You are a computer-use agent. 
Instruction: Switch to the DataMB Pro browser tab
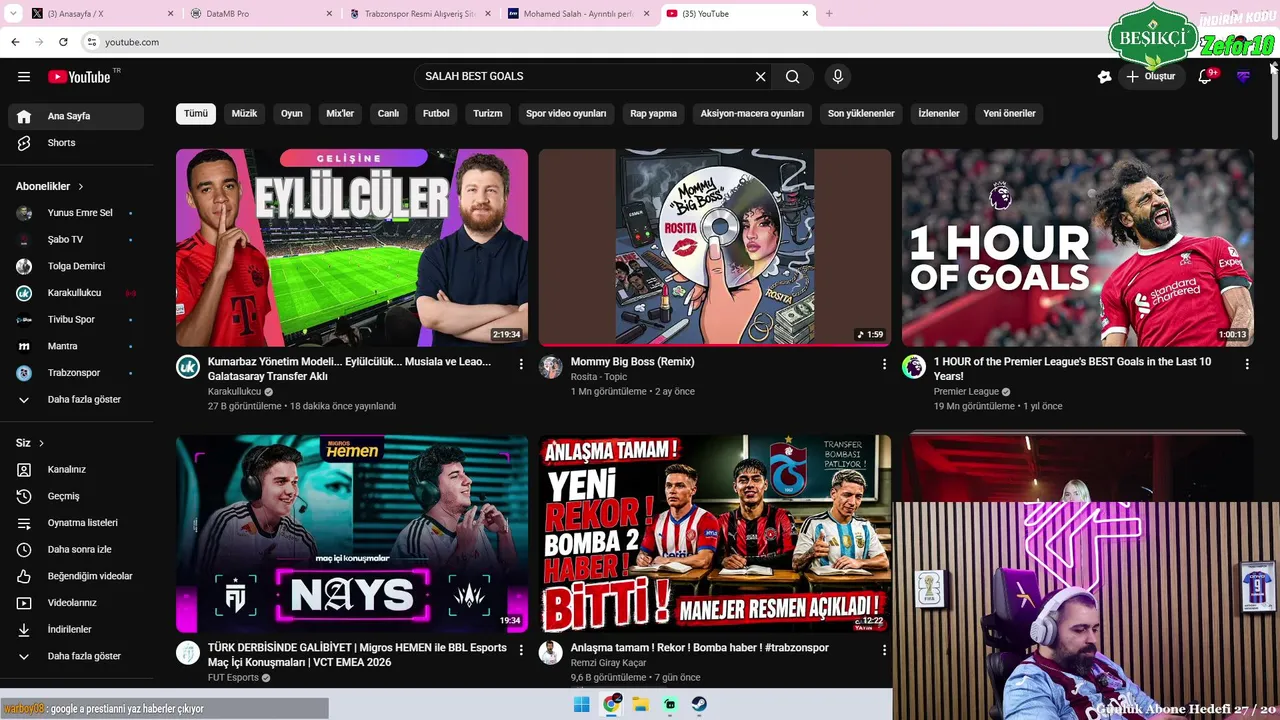[260, 14]
